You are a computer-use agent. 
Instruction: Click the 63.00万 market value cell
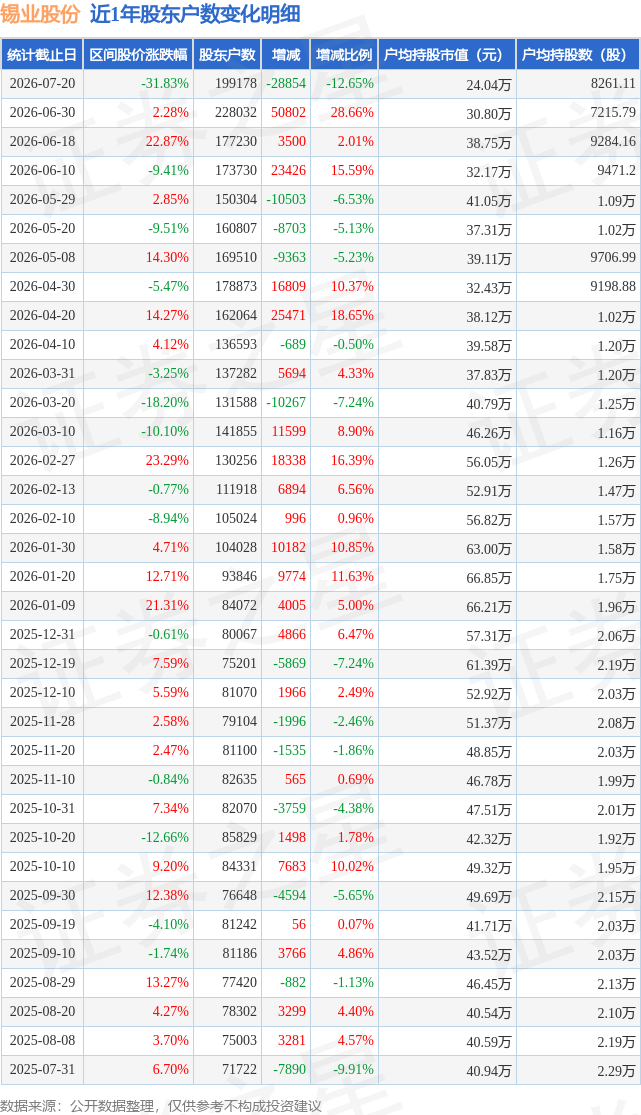(489, 548)
